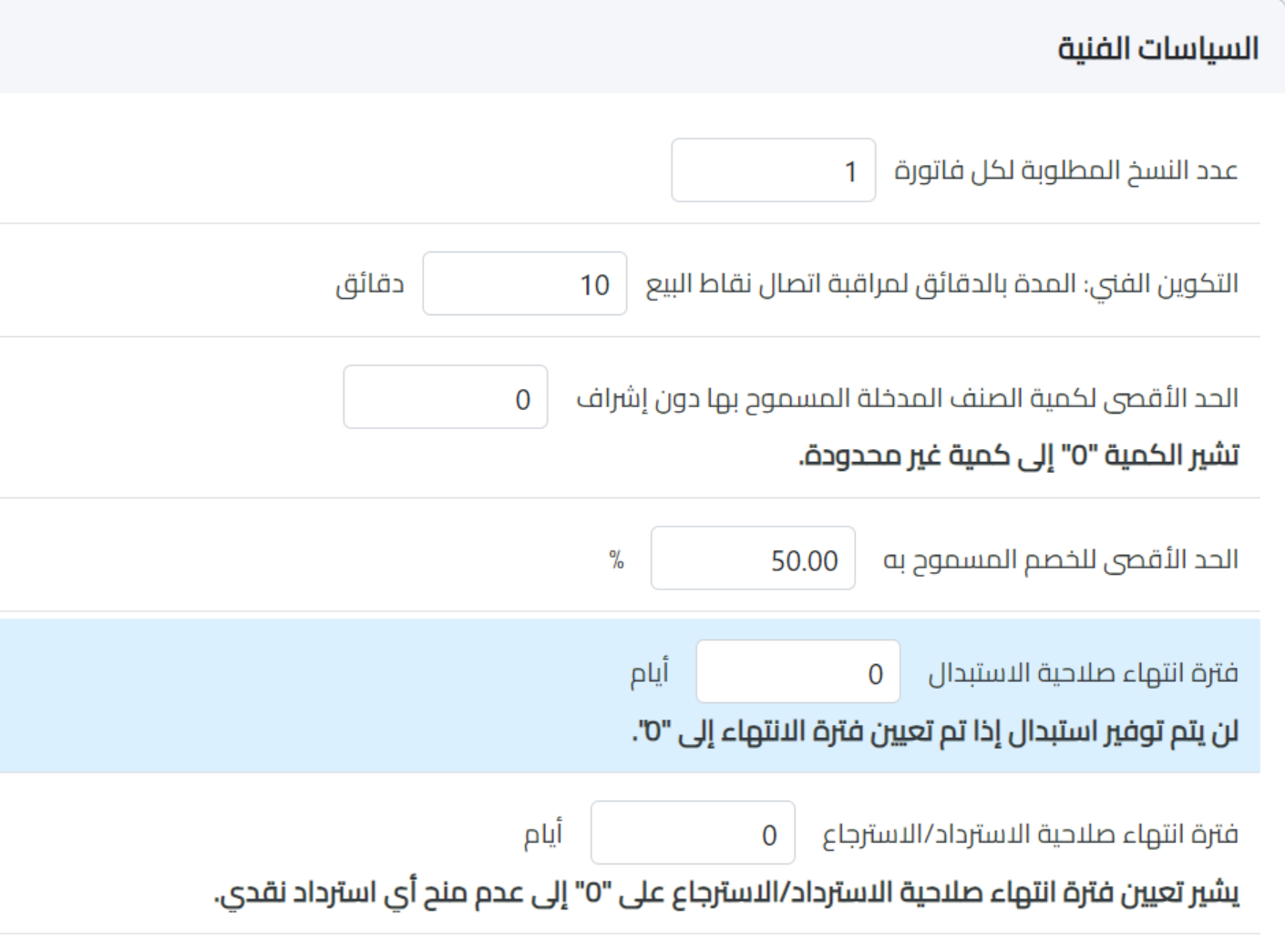The height and width of the screenshot is (952, 1285).
Task: Select the maximum unsupervised item quantity field
Action: coord(445,398)
